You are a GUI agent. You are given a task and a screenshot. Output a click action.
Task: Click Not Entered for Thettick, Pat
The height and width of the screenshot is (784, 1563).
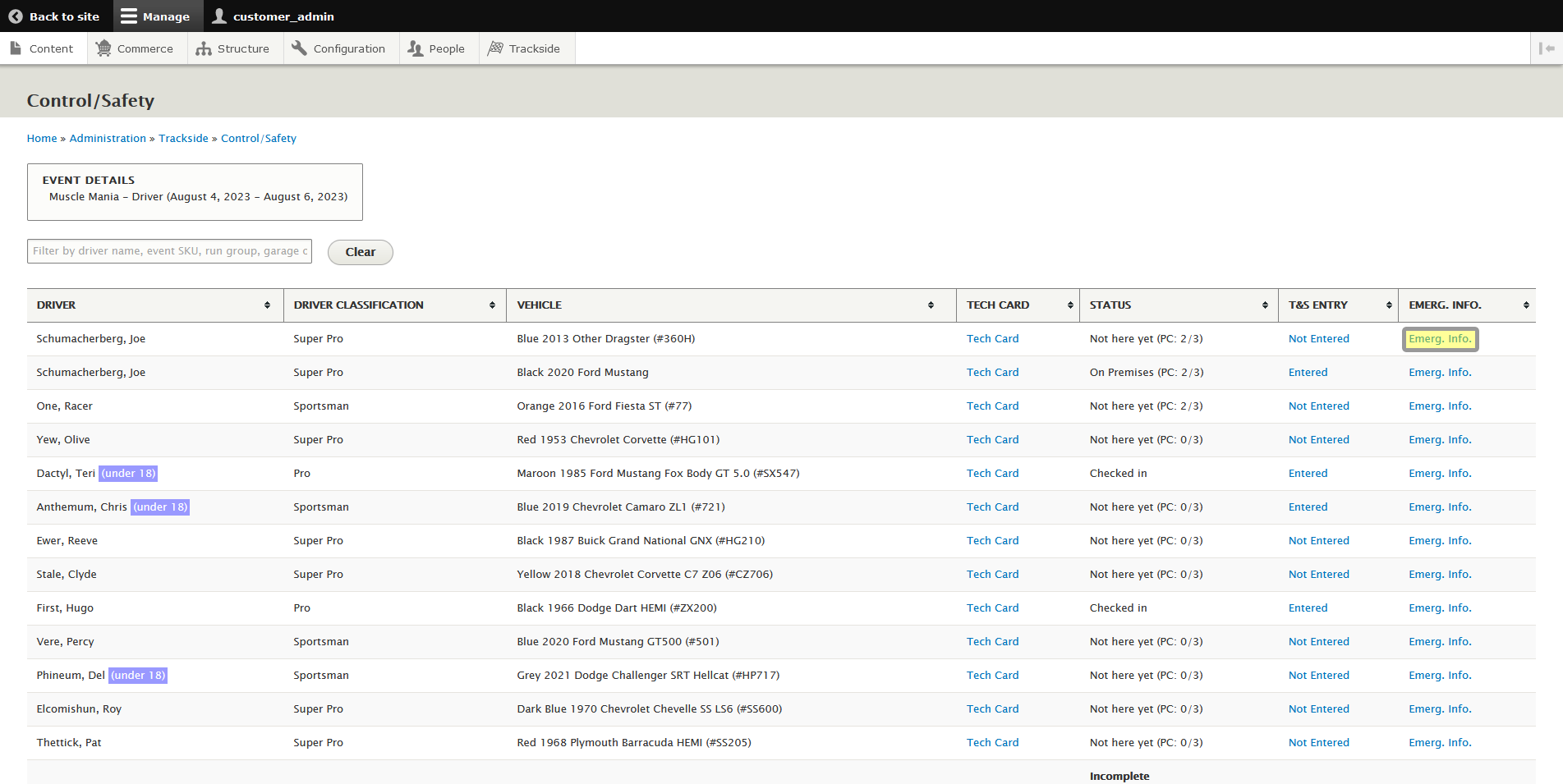(1318, 743)
